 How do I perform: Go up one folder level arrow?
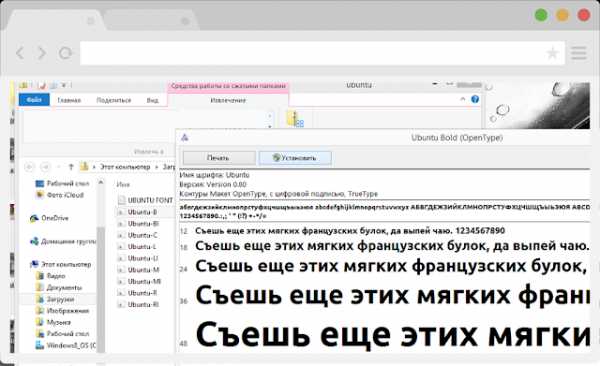click(71, 167)
